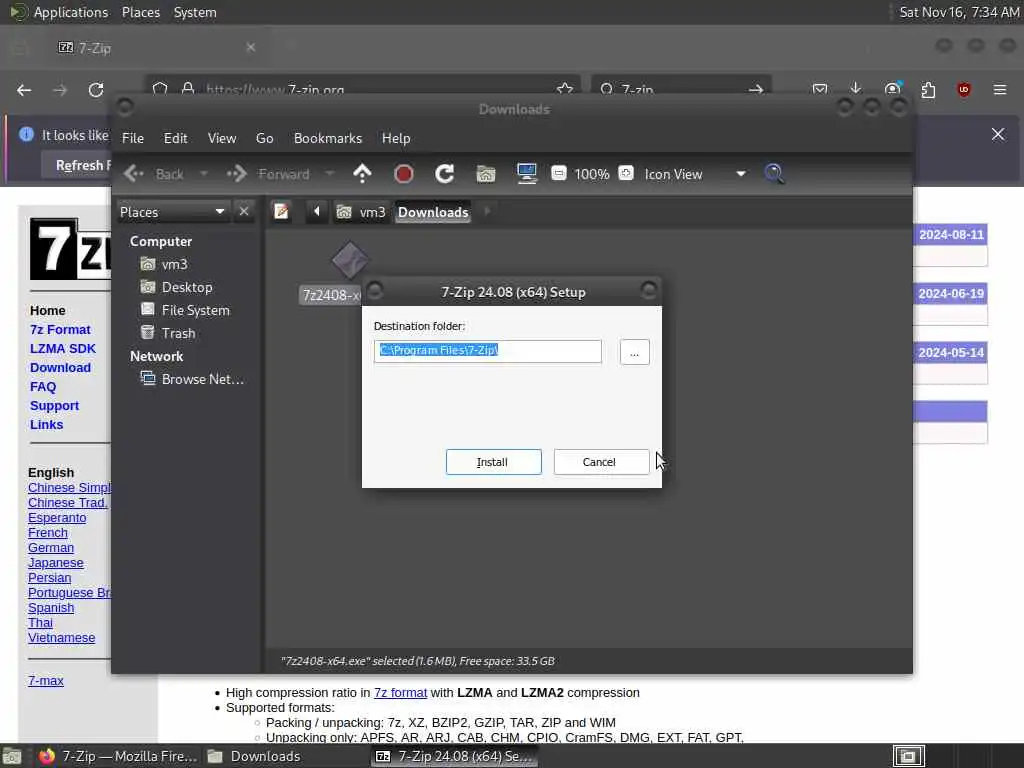Open the Download link on 7-zip.org
Image resolution: width=1024 pixels, height=768 pixels.
60,368
